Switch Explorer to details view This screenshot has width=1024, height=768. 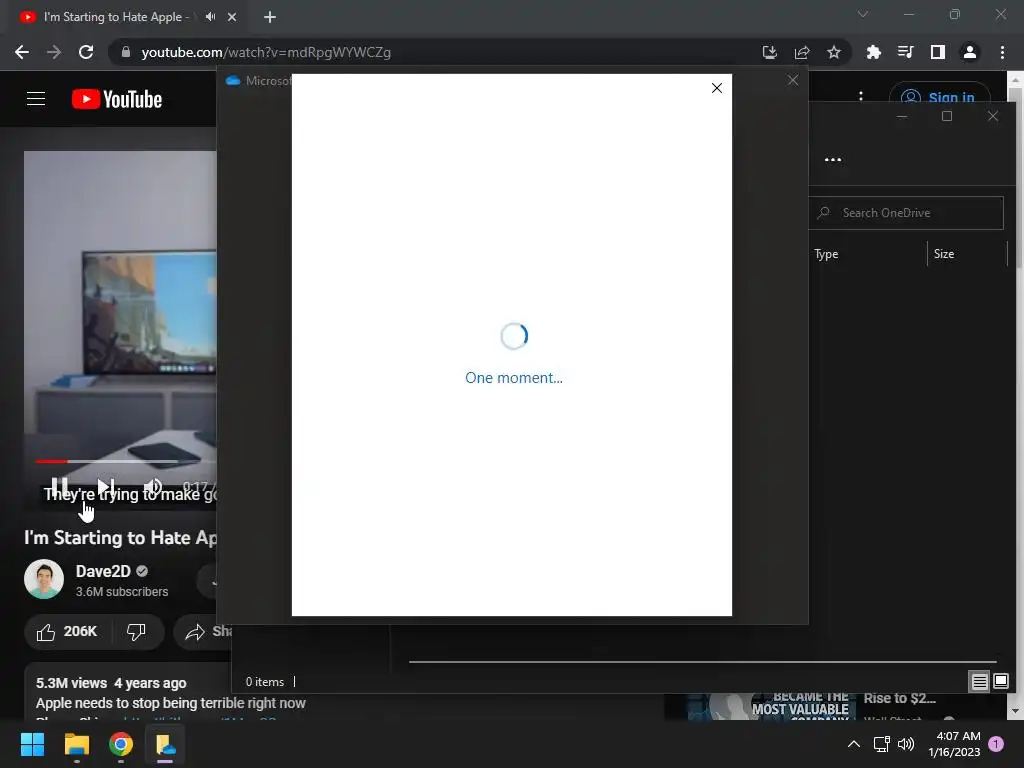click(x=980, y=682)
